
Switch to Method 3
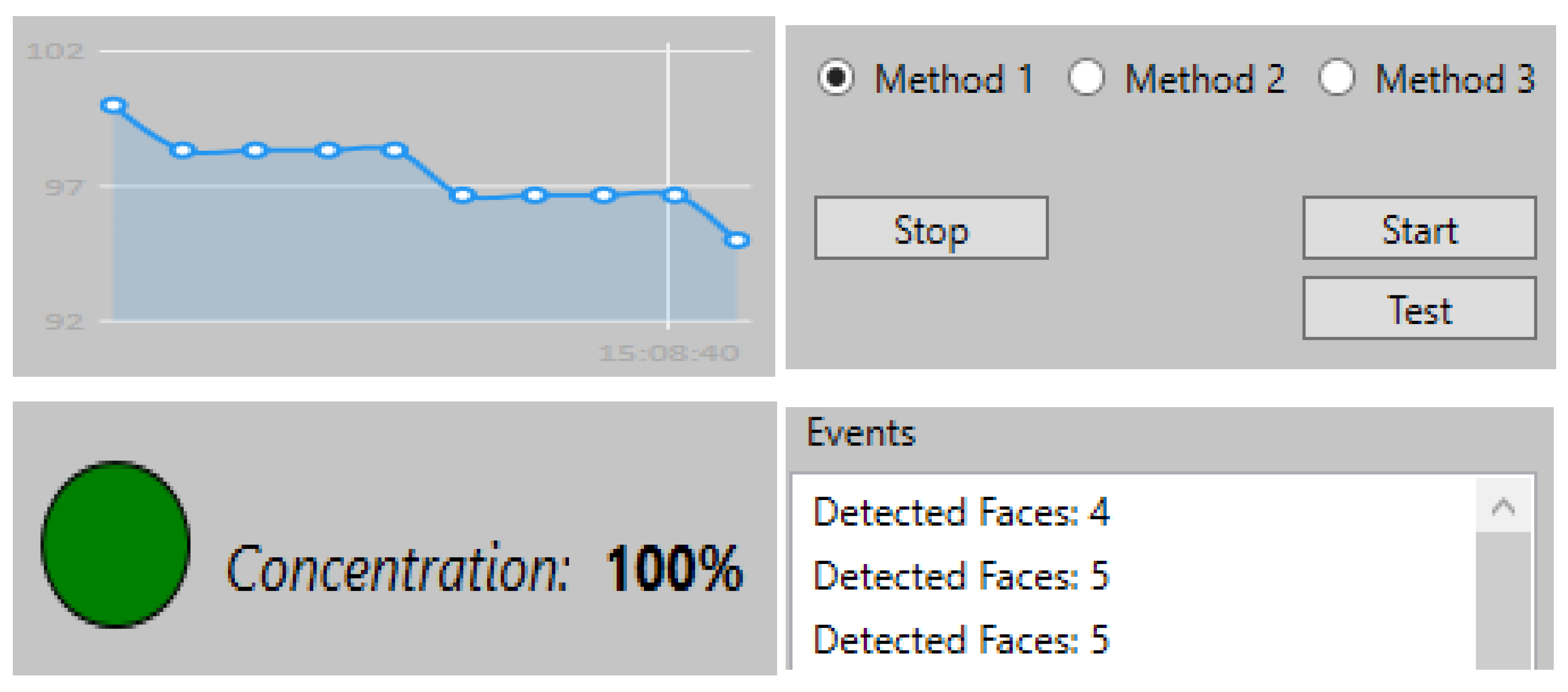tap(1336, 78)
